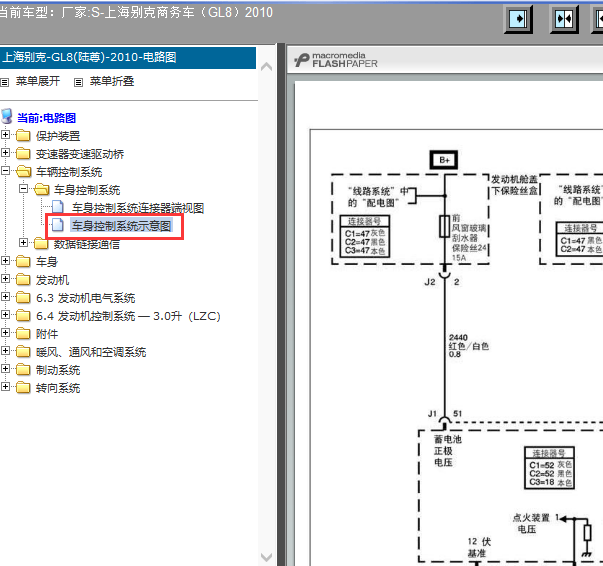Click the 数据链接通信 folder icon
Image resolution: width=603 pixels, height=566 pixels.
[x=41, y=243]
